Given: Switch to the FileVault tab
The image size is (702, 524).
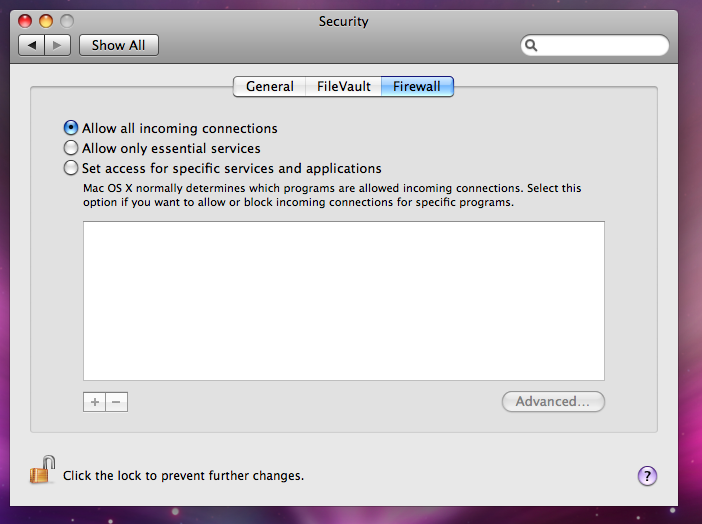Looking at the screenshot, I should (x=343, y=86).
